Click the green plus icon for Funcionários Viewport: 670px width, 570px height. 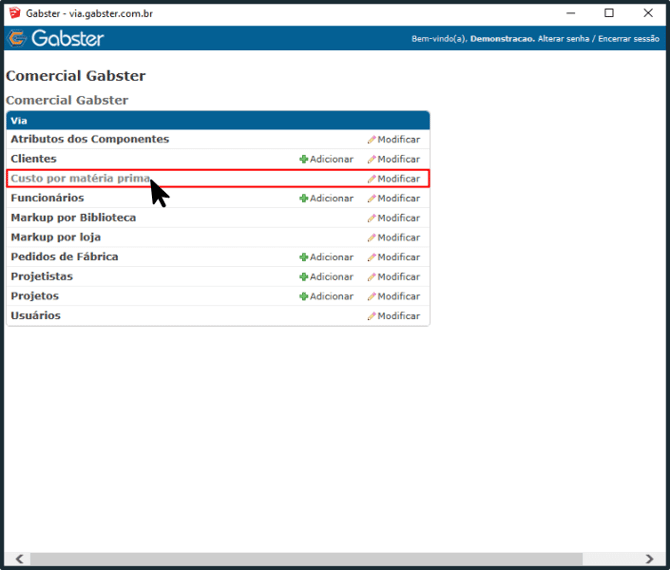(x=304, y=198)
